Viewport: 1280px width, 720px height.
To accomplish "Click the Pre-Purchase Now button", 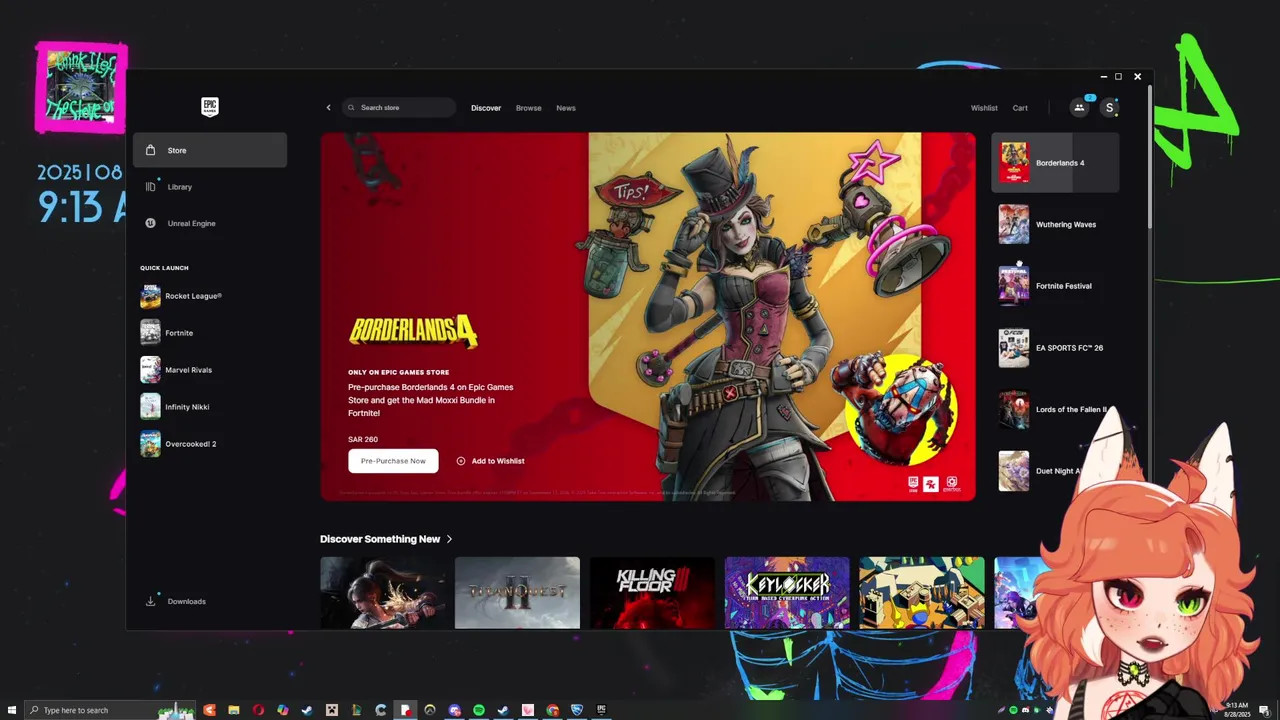I will pyautogui.click(x=393, y=461).
